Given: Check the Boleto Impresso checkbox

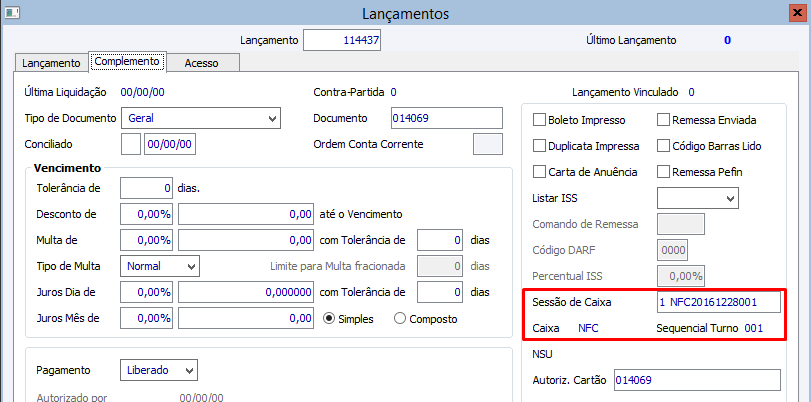Looking at the screenshot, I should [x=540, y=119].
